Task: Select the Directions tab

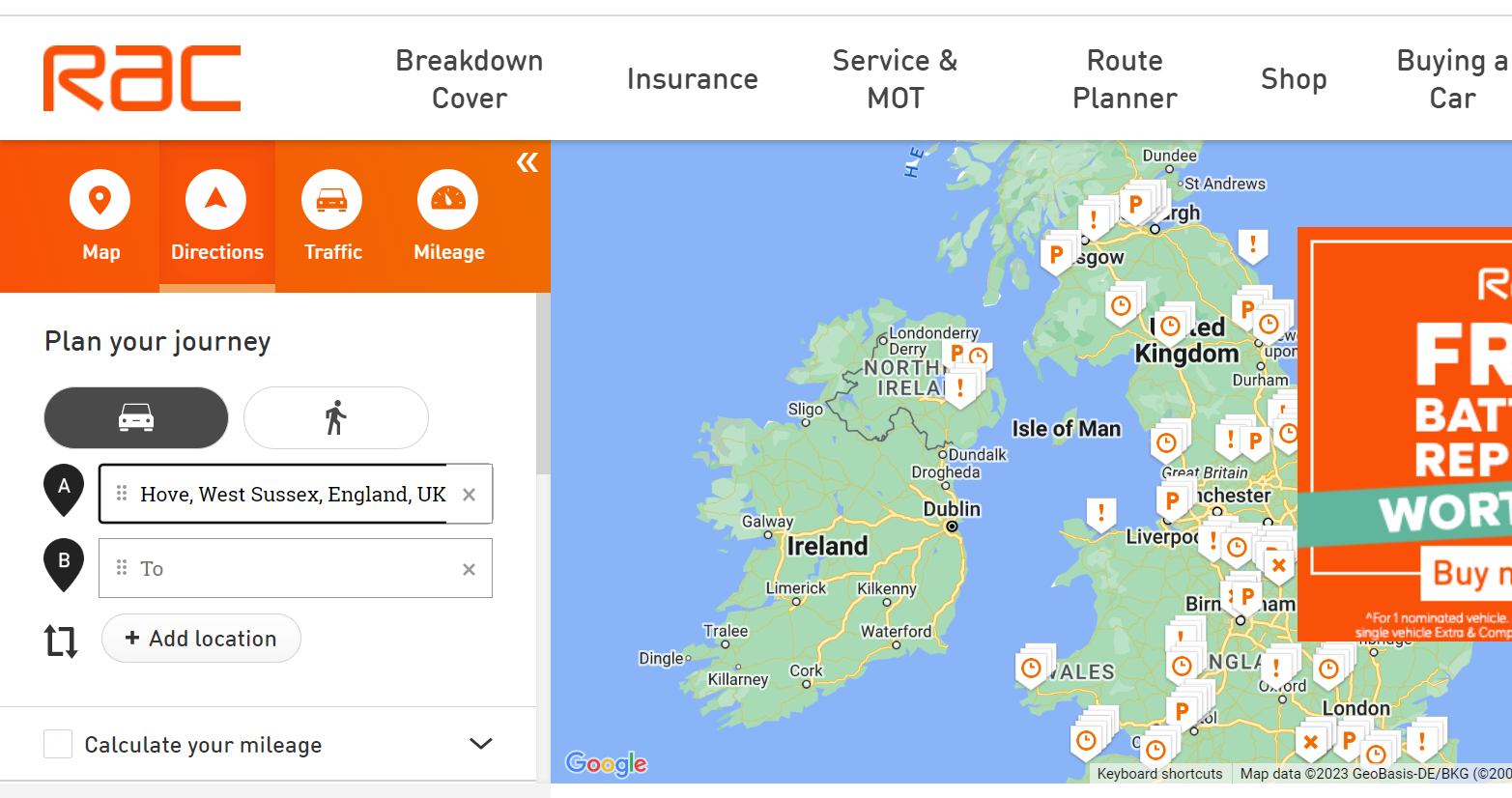Action: click(x=217, y=216)
